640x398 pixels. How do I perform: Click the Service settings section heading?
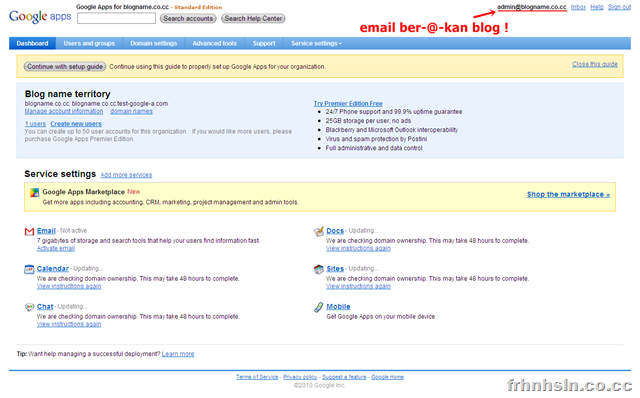click(60, 174)
